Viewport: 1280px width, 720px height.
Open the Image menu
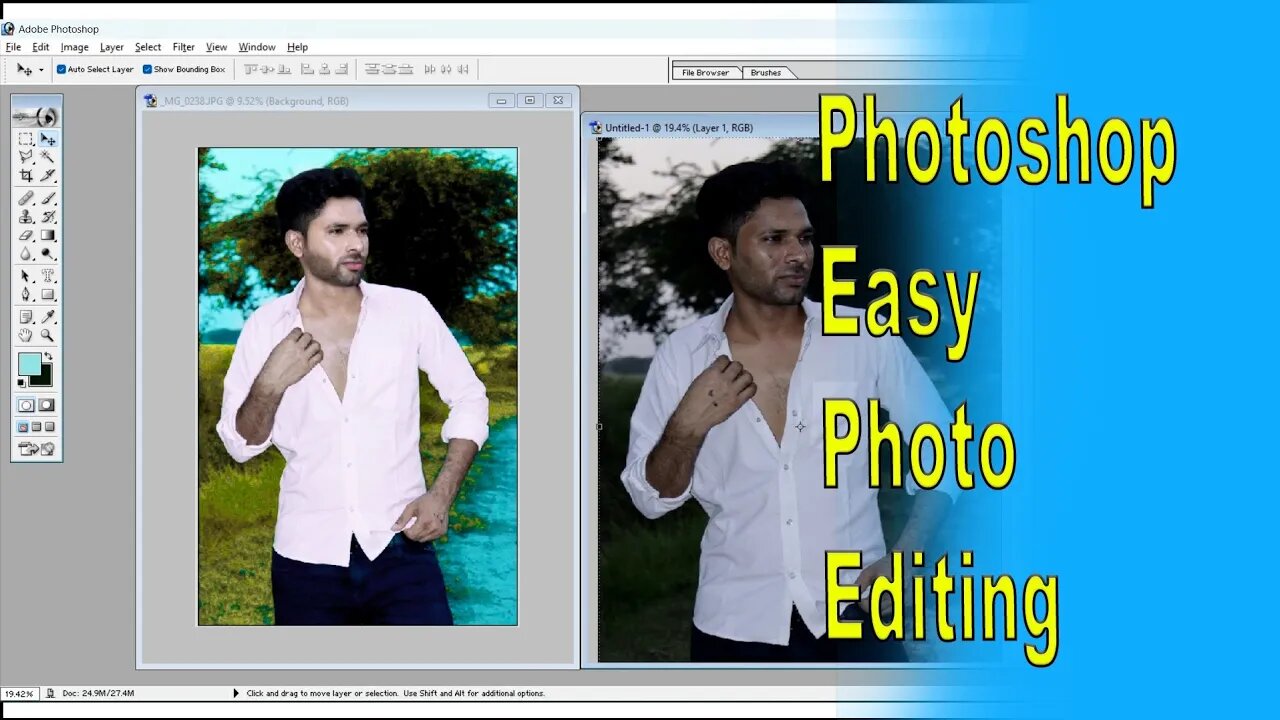pyautogui.click(x=75, y=47)
